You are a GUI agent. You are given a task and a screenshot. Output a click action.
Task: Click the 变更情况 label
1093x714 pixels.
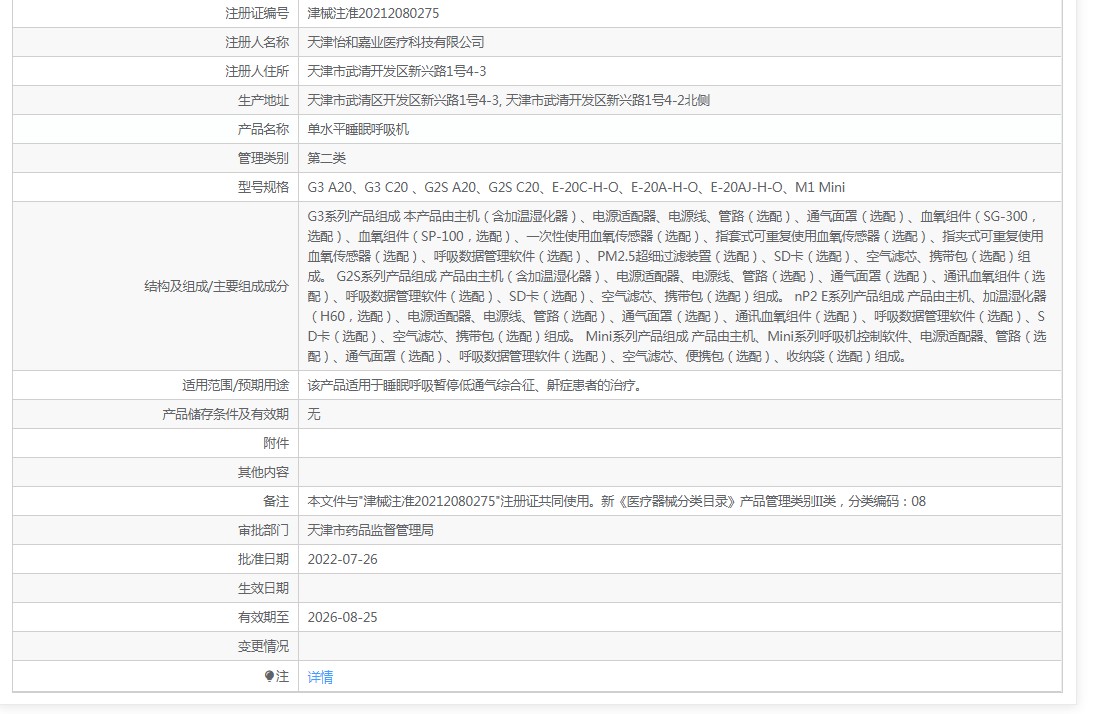coord(263,647)
